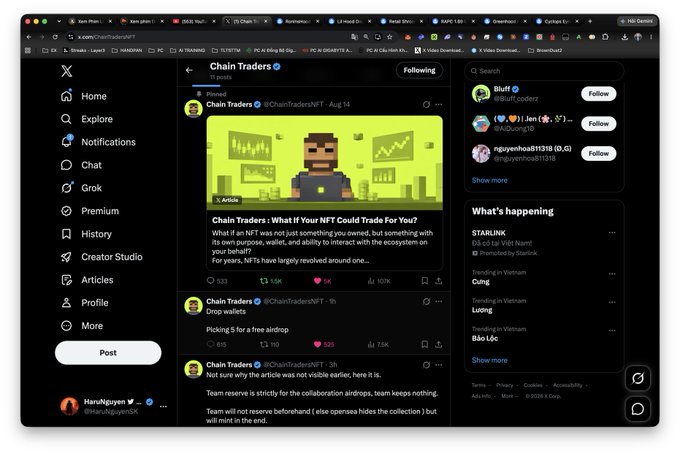Go to Profile from the sidebar

tap(85, 303)
